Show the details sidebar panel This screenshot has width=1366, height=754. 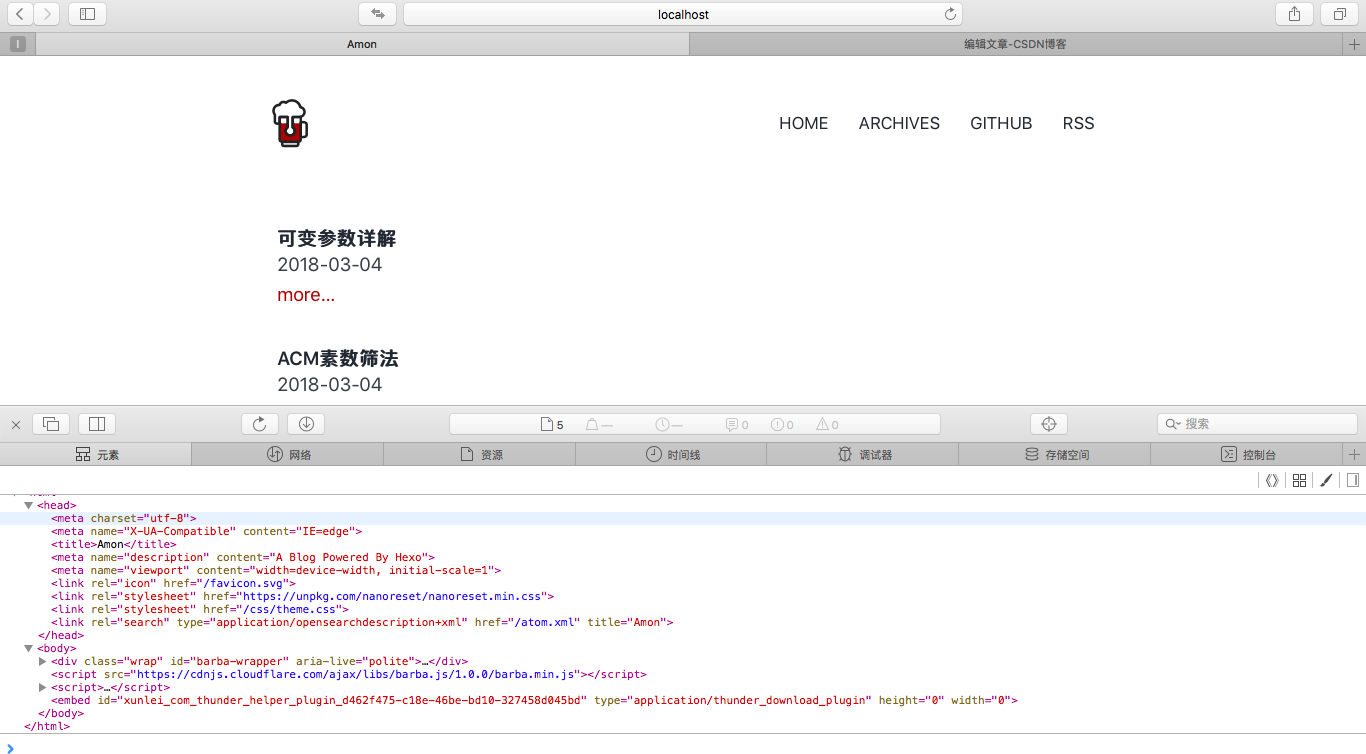[x=1353, y=480]
